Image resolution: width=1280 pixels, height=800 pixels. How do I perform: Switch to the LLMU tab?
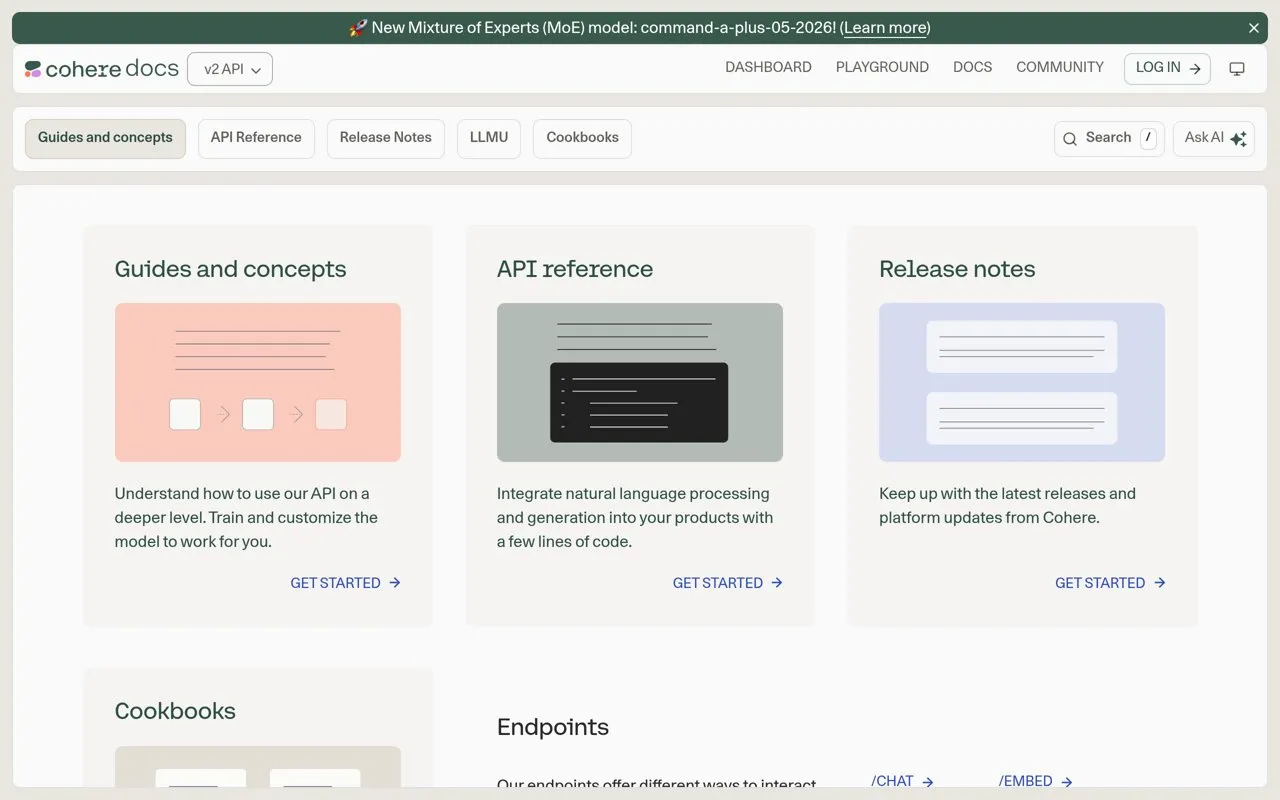coord(489,138)
